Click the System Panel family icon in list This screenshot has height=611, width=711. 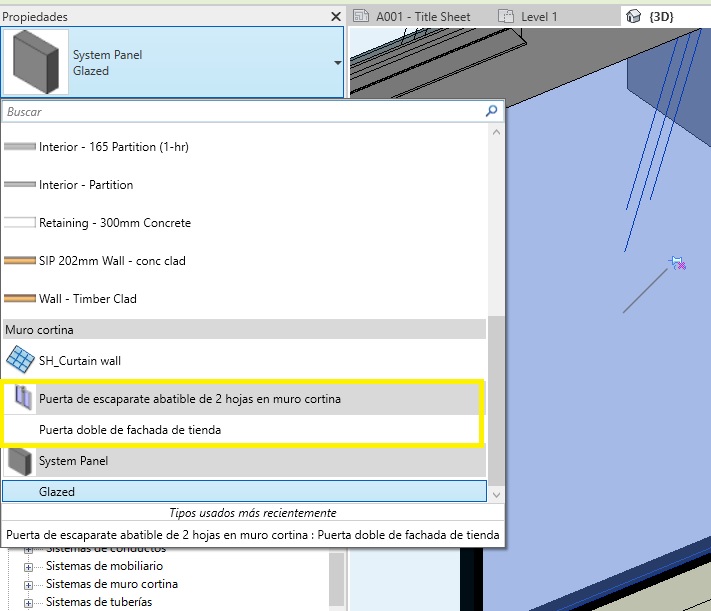coord(20,461)
